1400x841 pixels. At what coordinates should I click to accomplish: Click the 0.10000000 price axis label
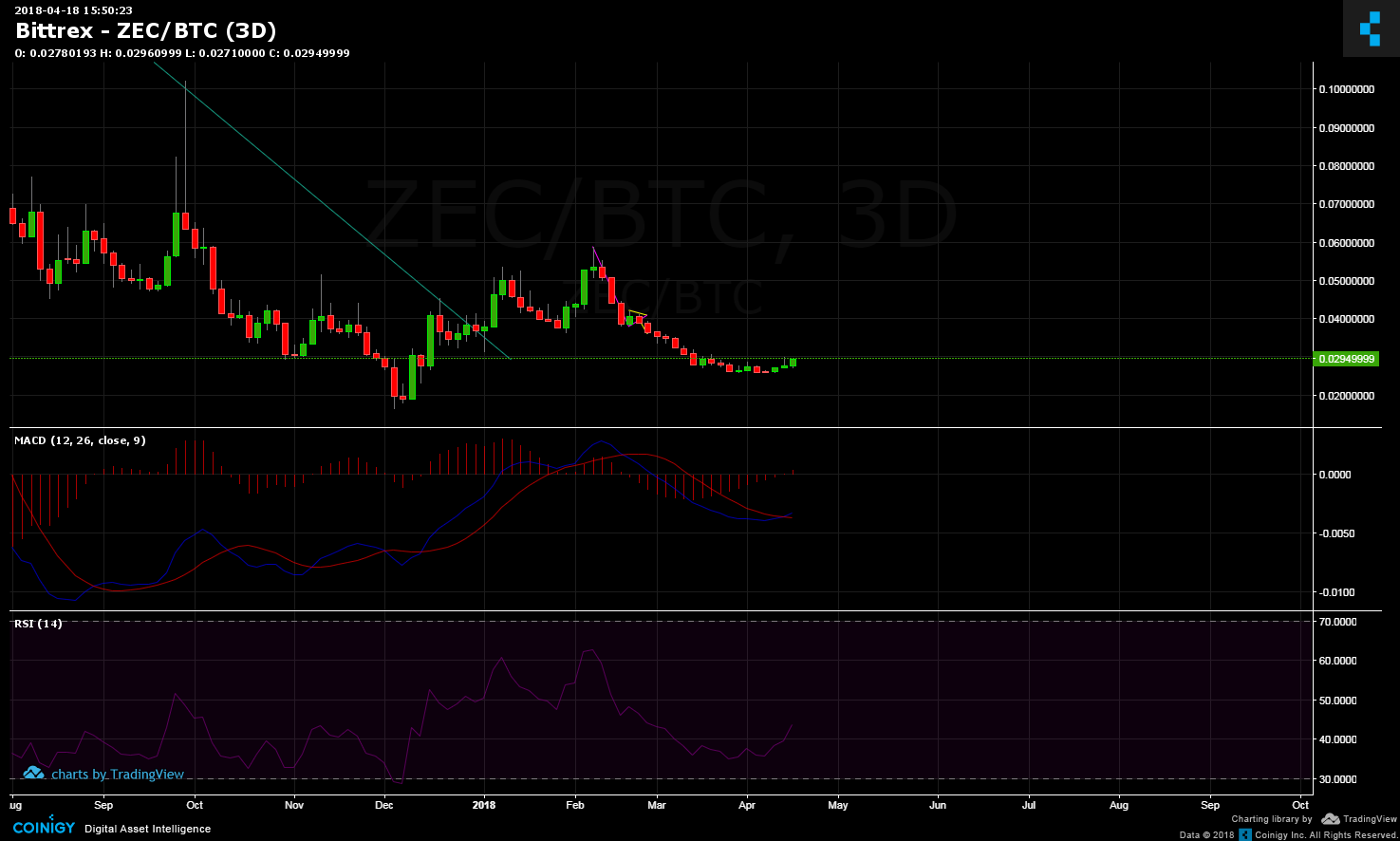(1346, 89)
